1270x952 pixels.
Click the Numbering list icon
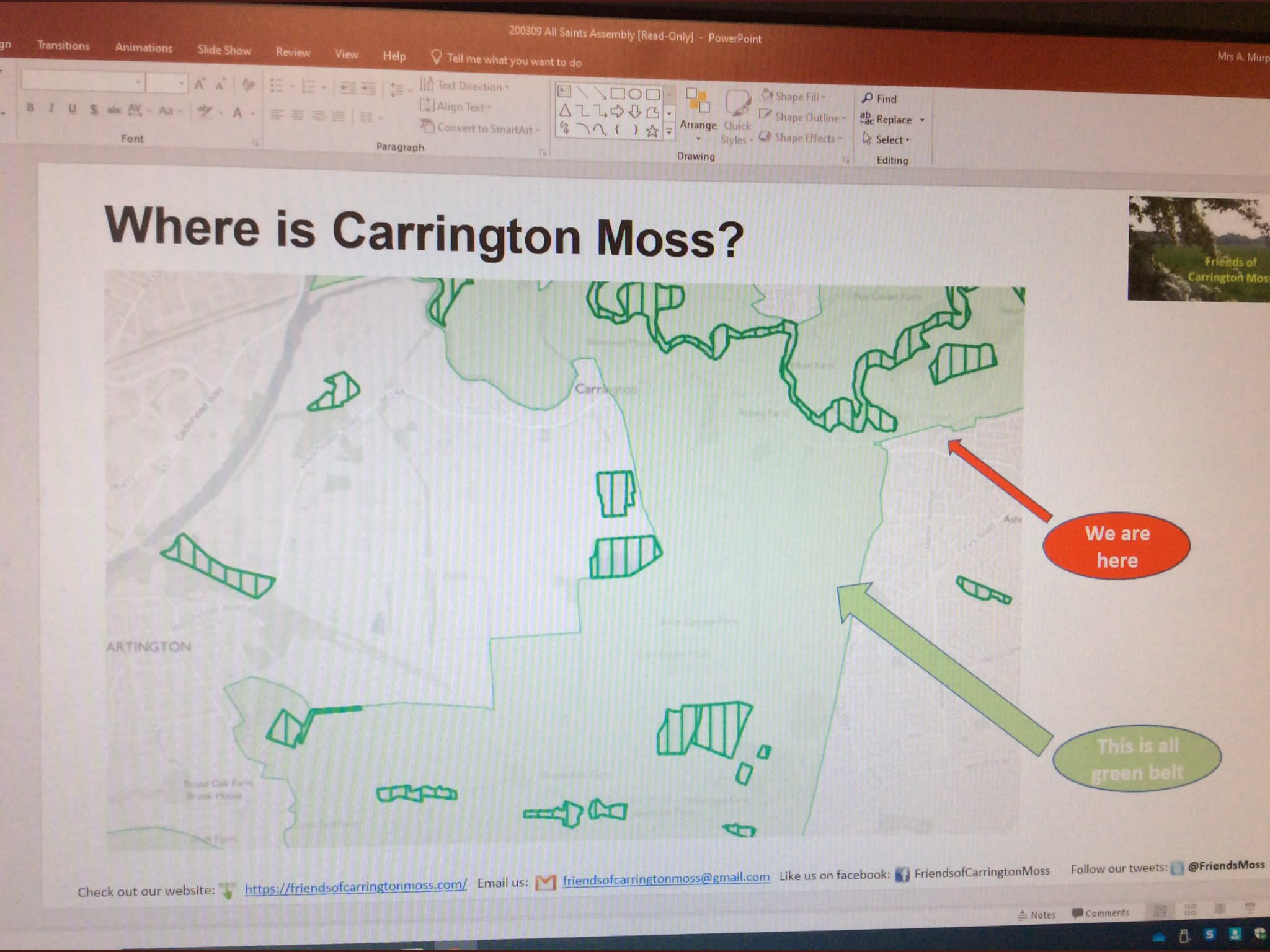coord(308,87)
